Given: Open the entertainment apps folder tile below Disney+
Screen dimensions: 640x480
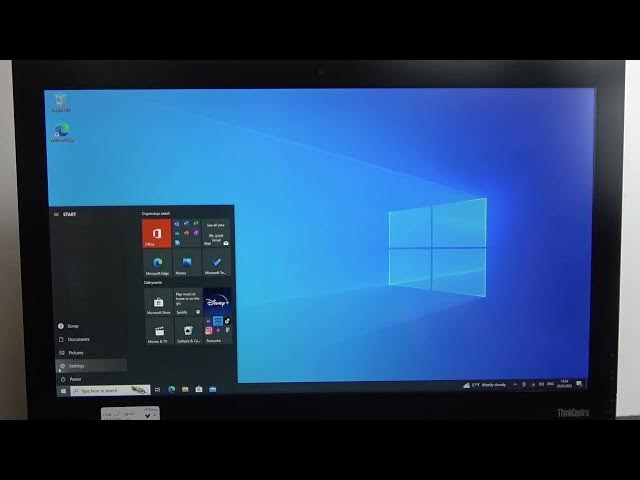Looking at the screenshot, I should 218,330.
